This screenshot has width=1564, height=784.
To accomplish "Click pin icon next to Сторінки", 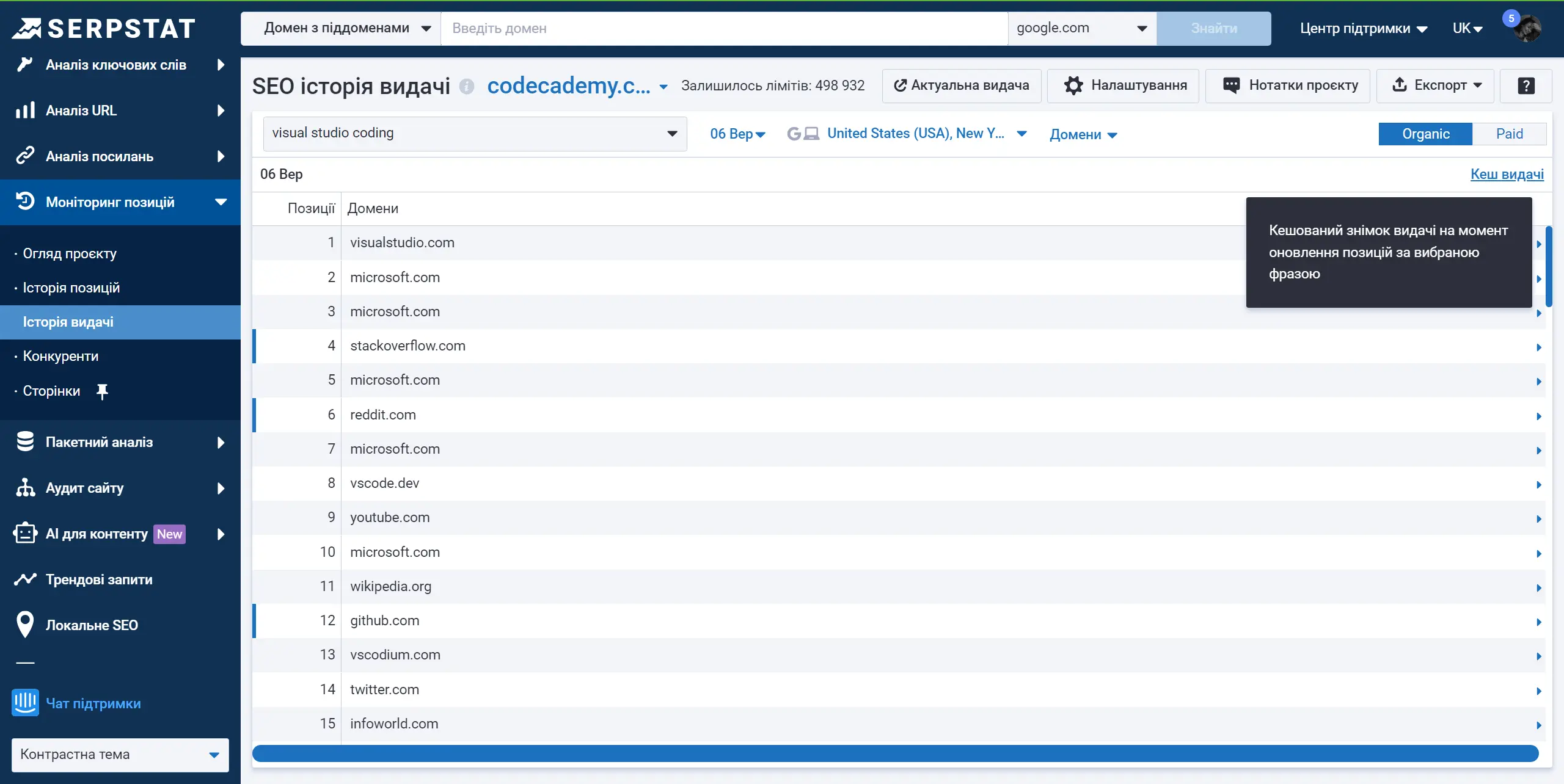I will point(102,391).
